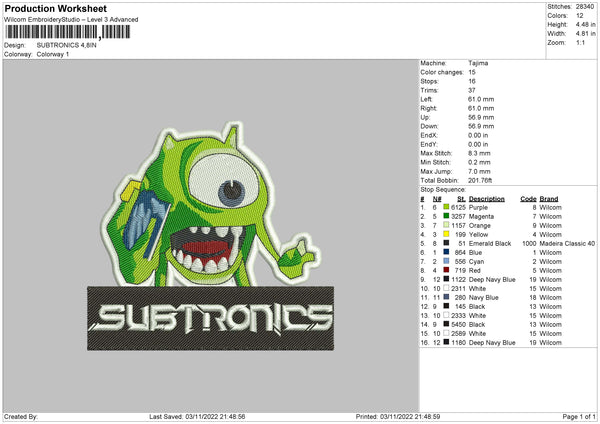Screen dimensions: 600x424
Task: Pick the yellow swatch in row 4
Action: (x=446, y=234)
